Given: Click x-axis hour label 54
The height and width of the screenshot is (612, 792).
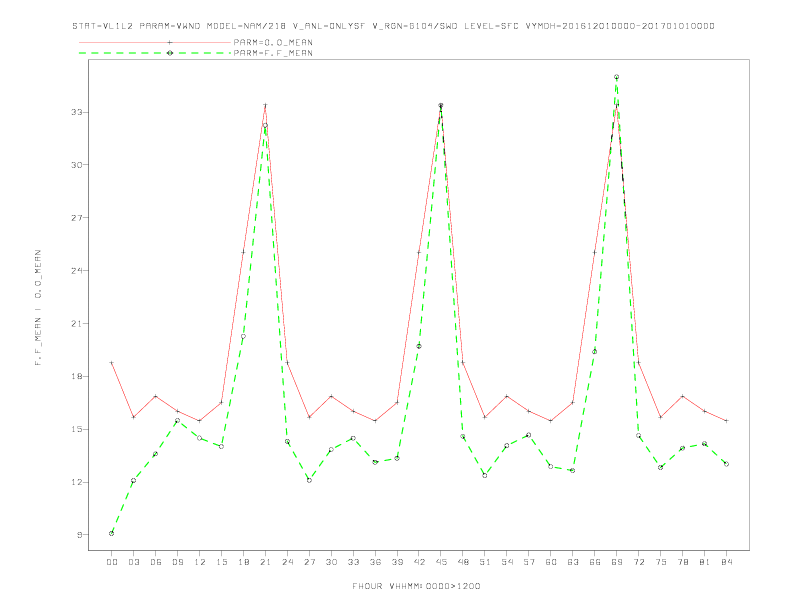Looking at the screenshot, I should [x=507, y=562].
